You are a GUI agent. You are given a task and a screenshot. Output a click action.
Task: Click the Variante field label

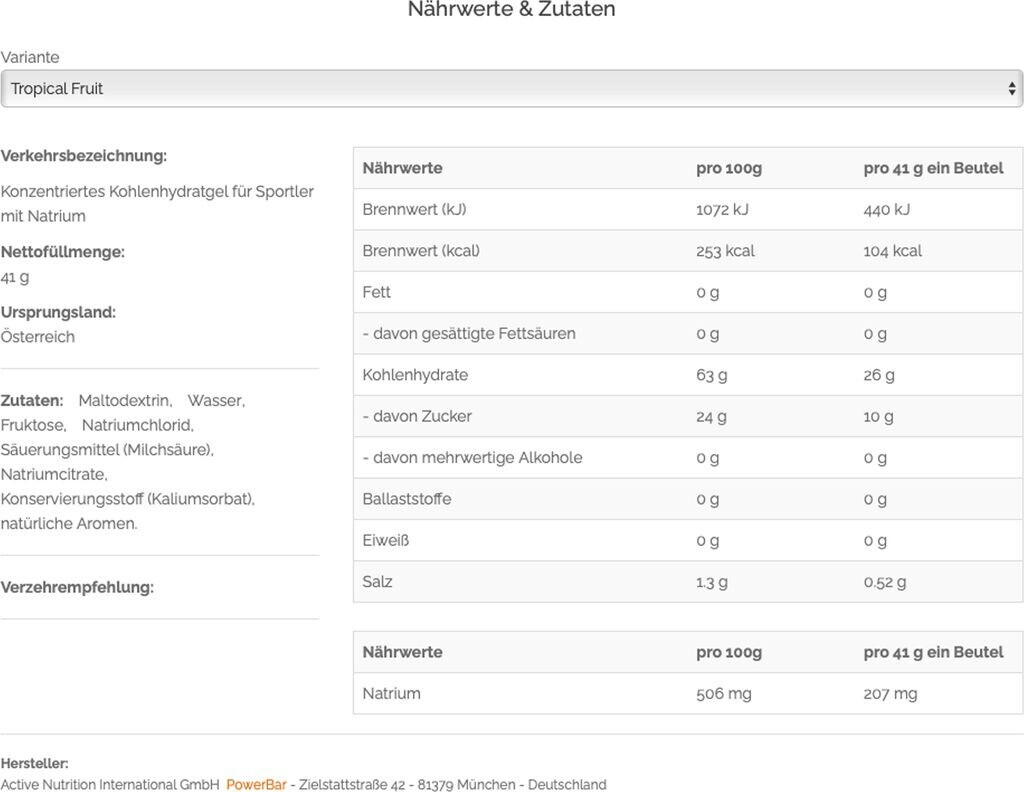click(x=30, y=58)
